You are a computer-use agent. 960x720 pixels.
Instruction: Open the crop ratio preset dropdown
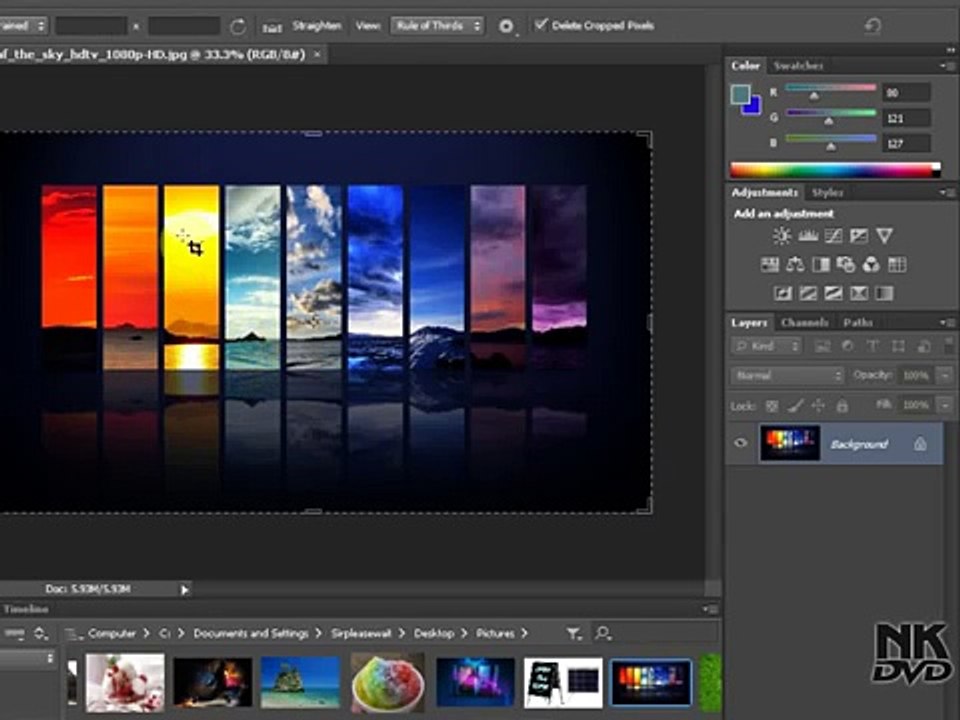click(x=23, y=26)
